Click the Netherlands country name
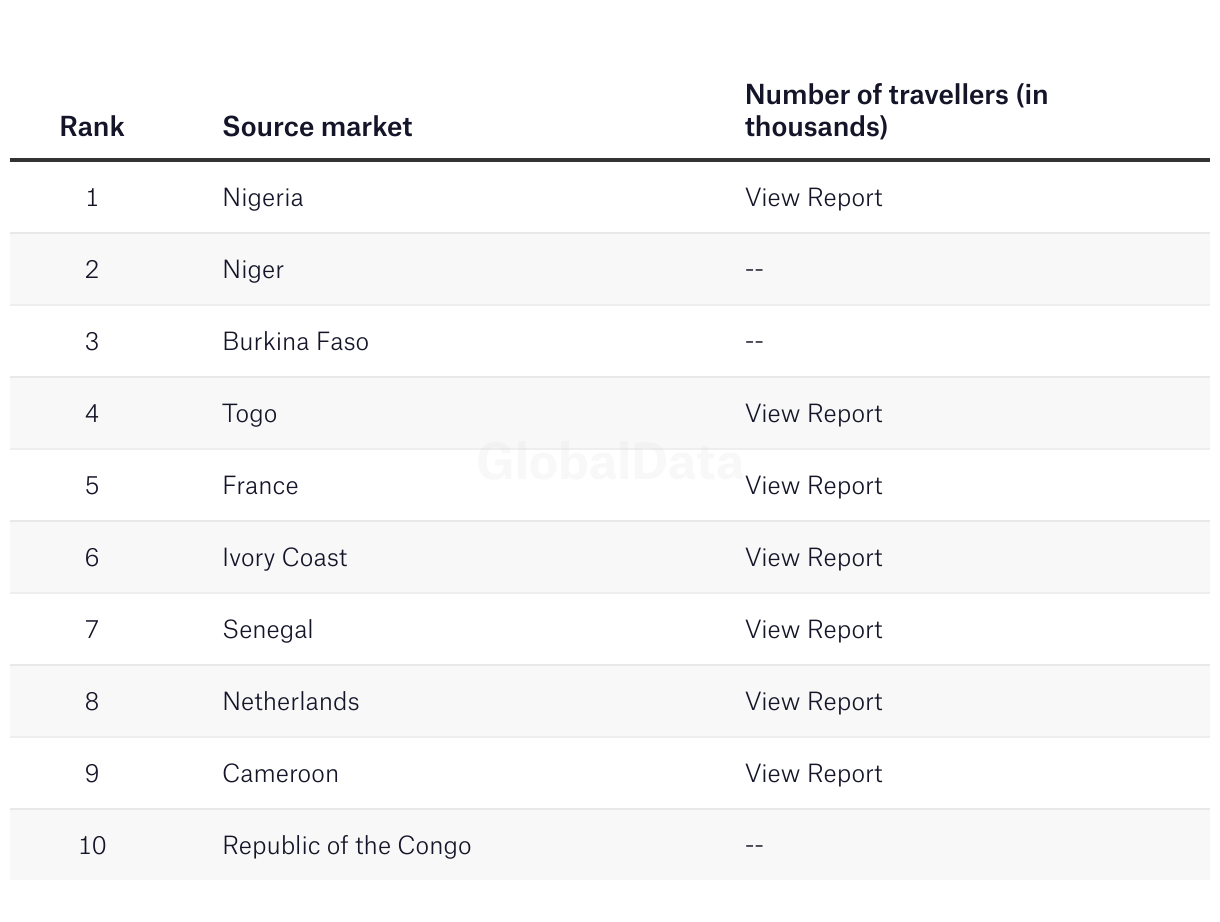The width and height of the screenshot is (1220, 922). (x=291, y=702)
